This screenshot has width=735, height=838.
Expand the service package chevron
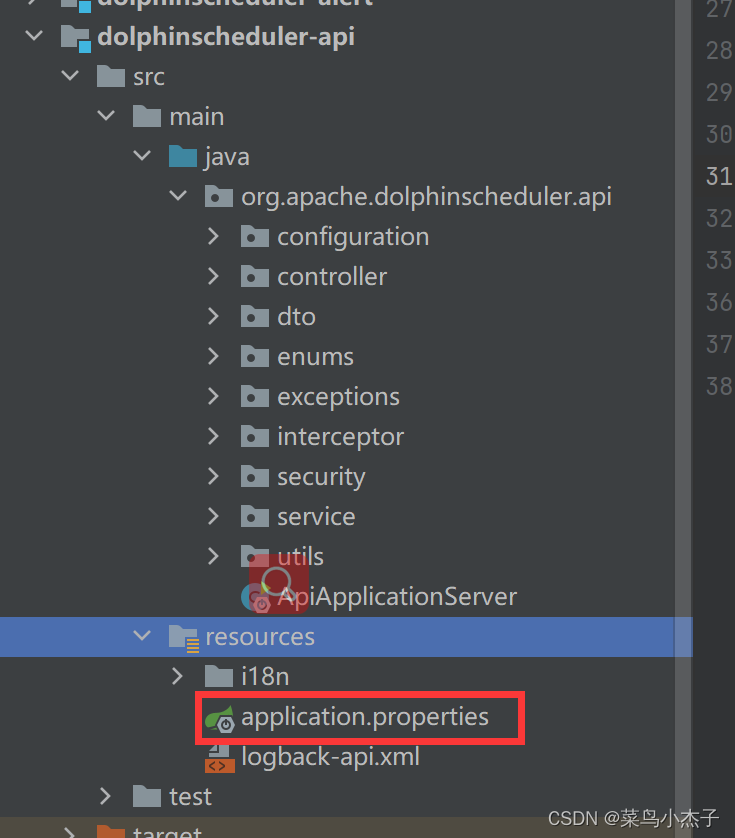coord(213,516)
